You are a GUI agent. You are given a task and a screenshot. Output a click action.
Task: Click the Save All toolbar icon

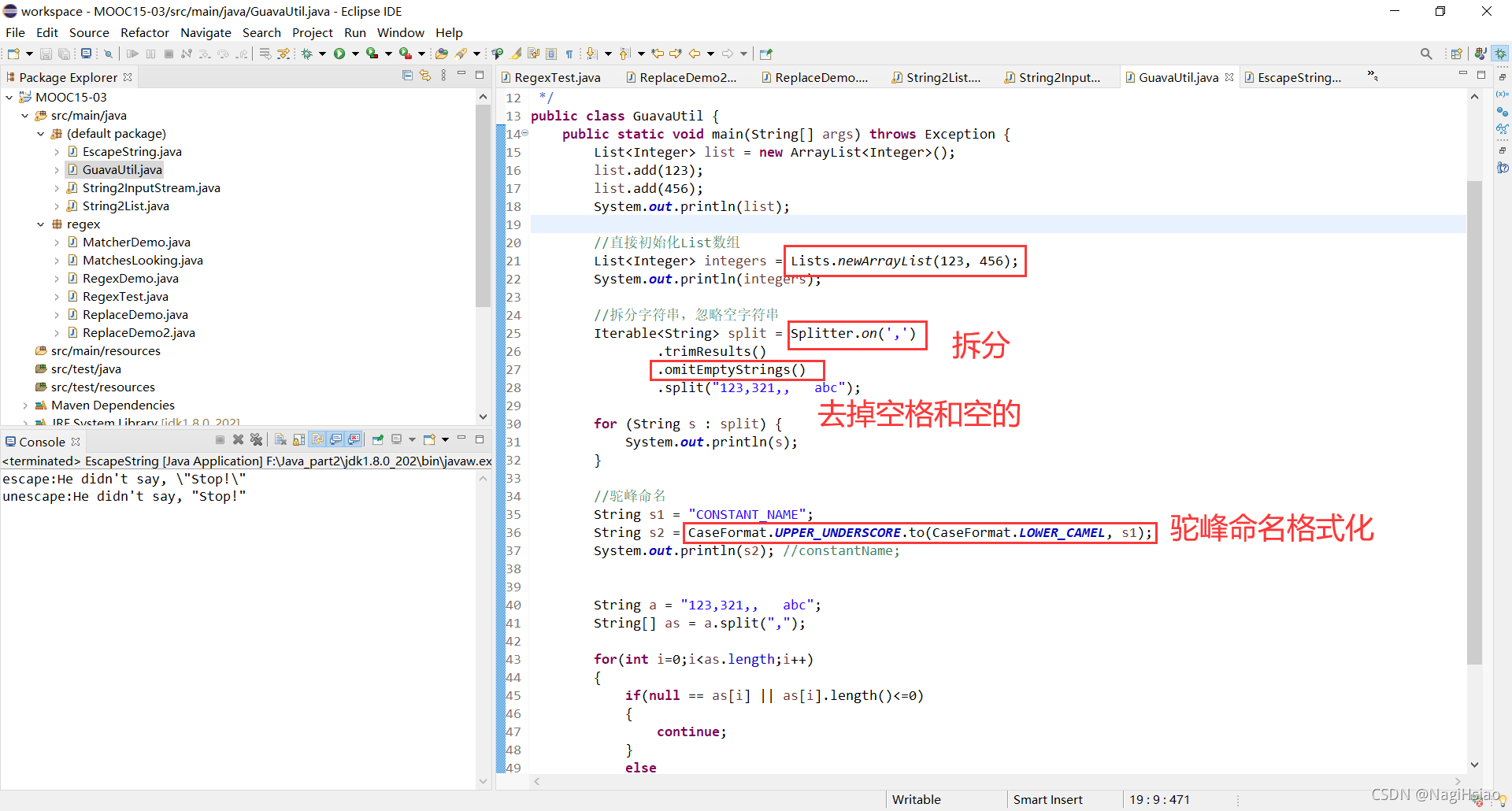tap(64, 54)
